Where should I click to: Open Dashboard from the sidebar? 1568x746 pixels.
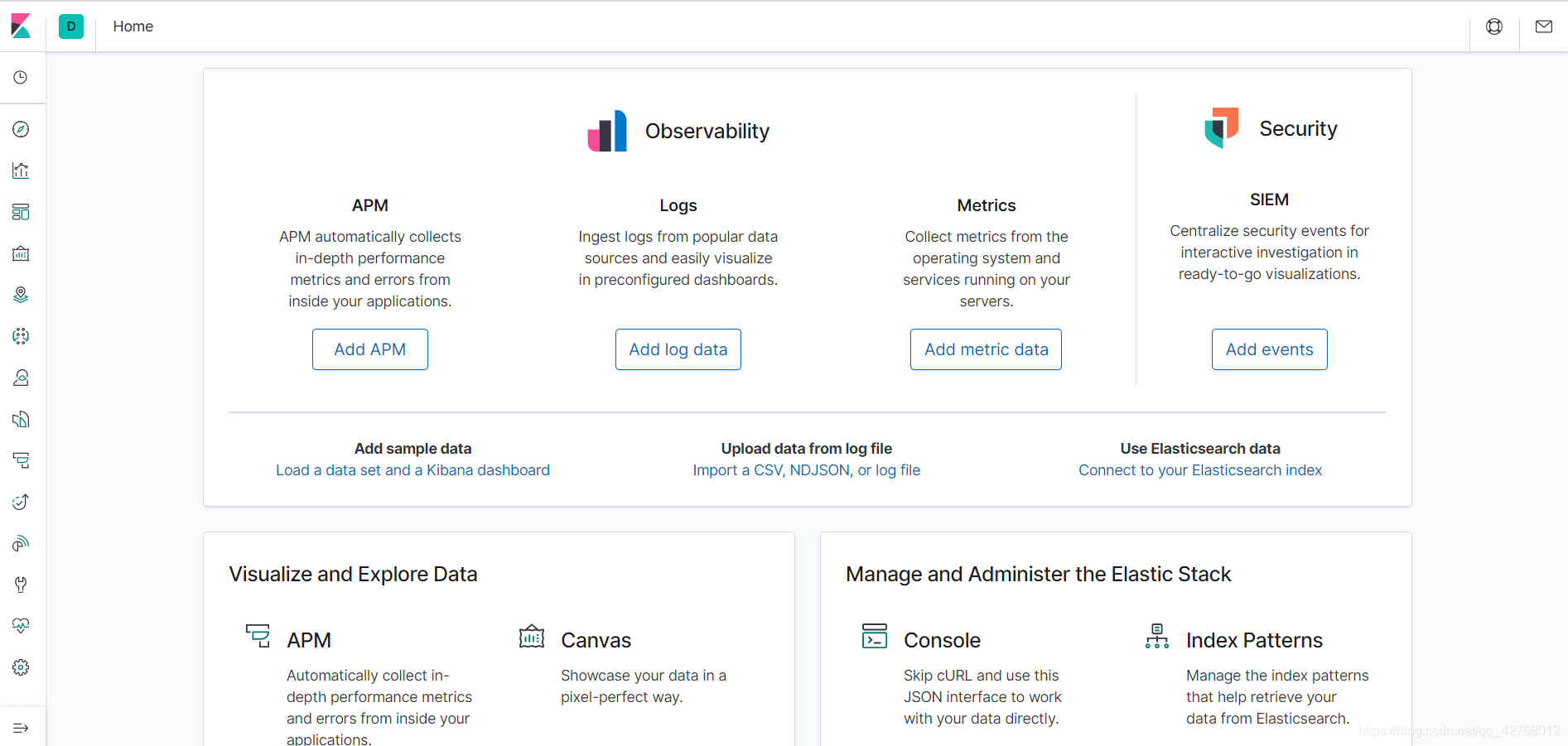click(21, 212)
